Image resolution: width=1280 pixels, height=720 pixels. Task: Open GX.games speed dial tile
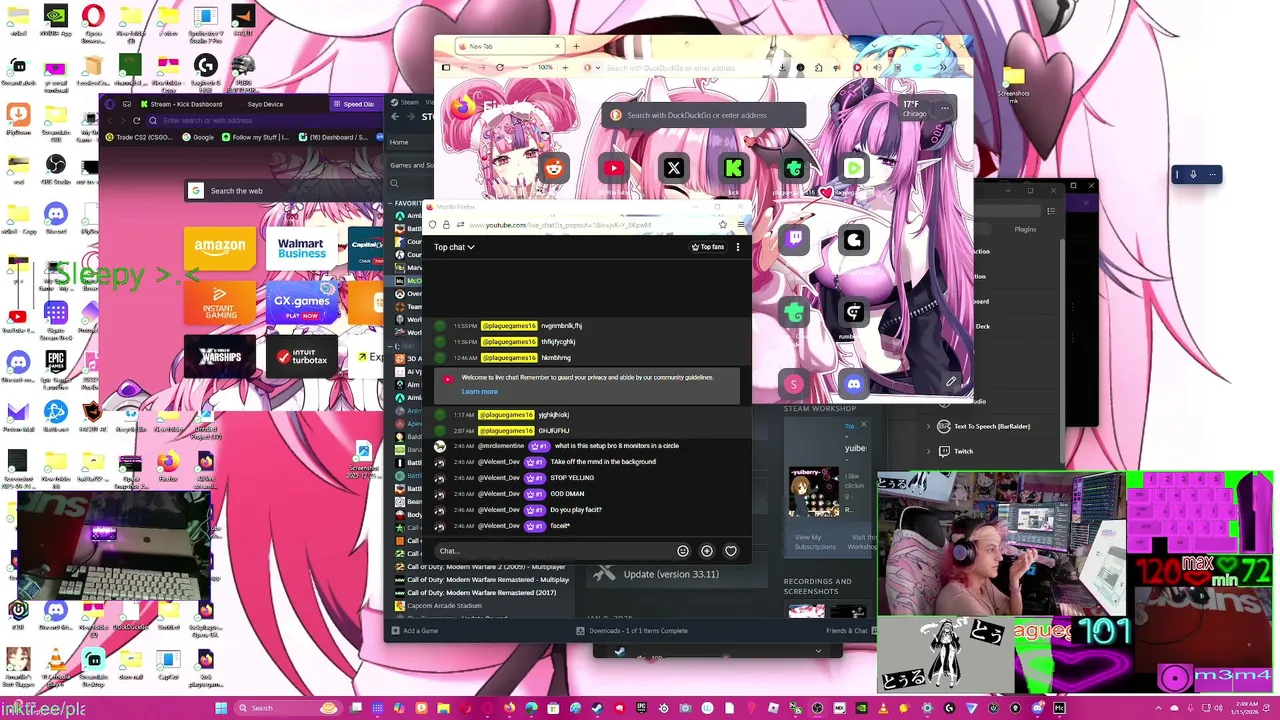click(301, 303)
